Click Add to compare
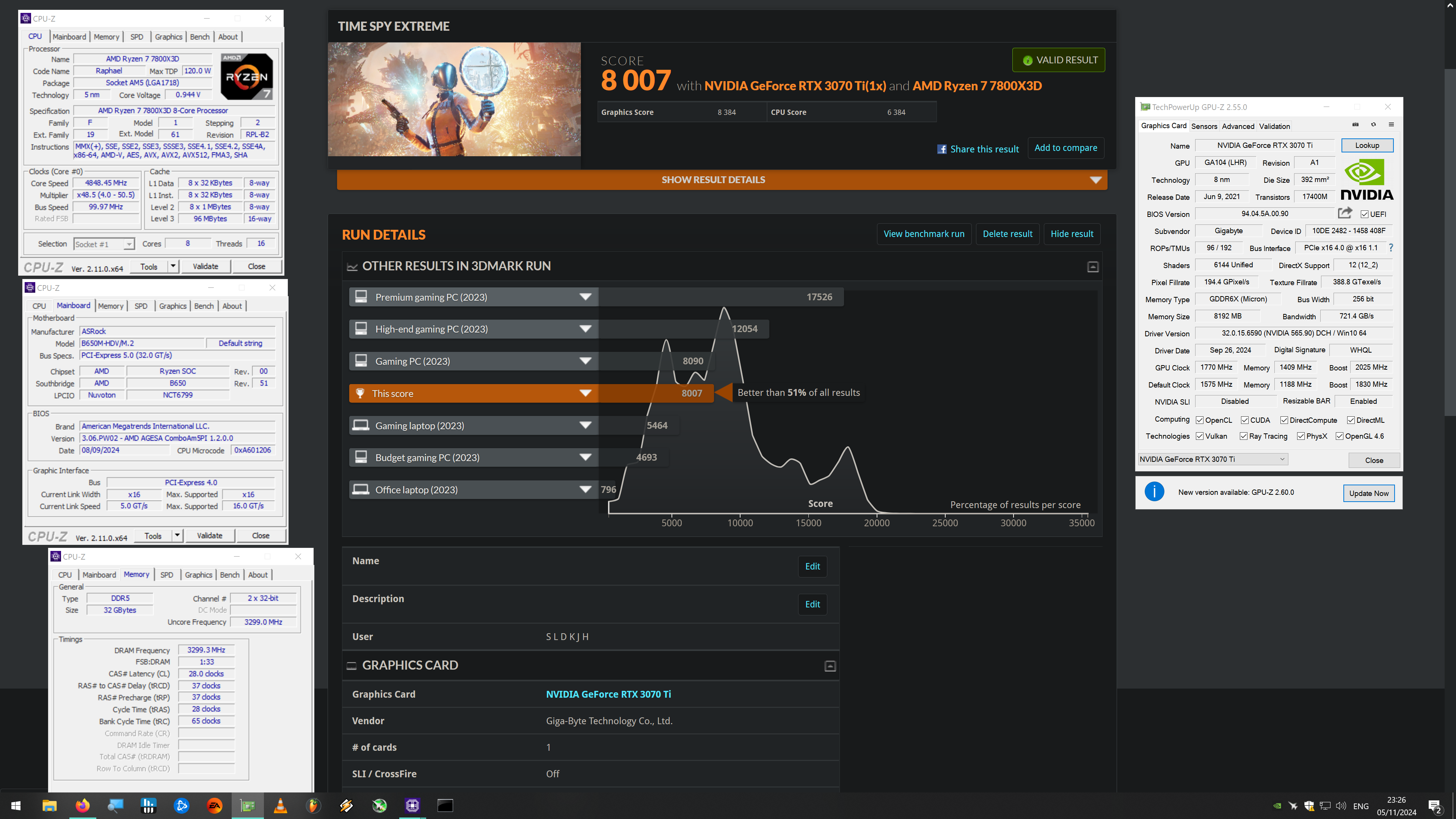1456x819 pixels. tap(1065, 147)
